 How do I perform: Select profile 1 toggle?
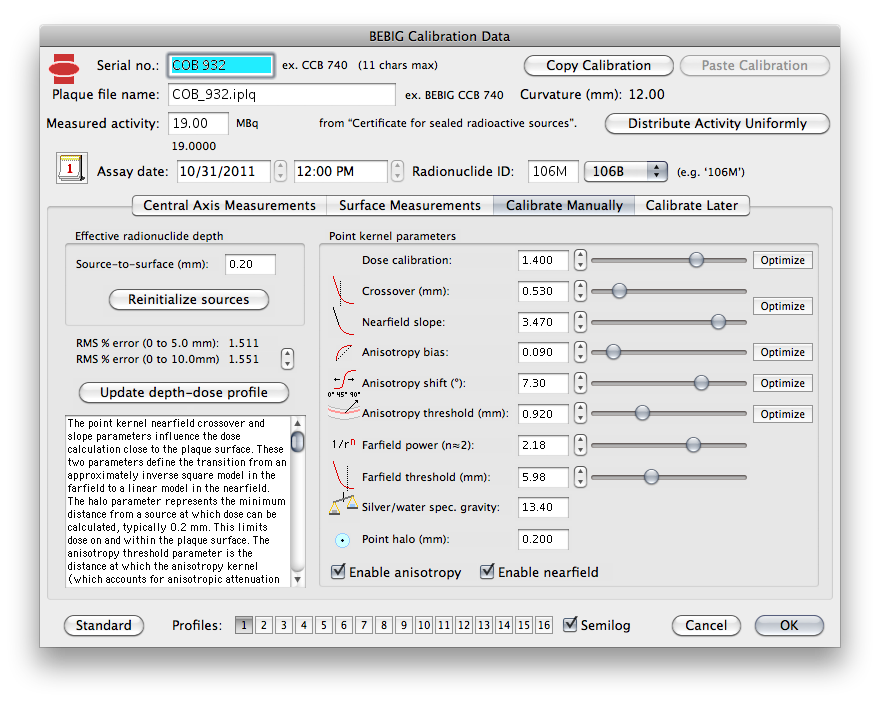[244, 625]
